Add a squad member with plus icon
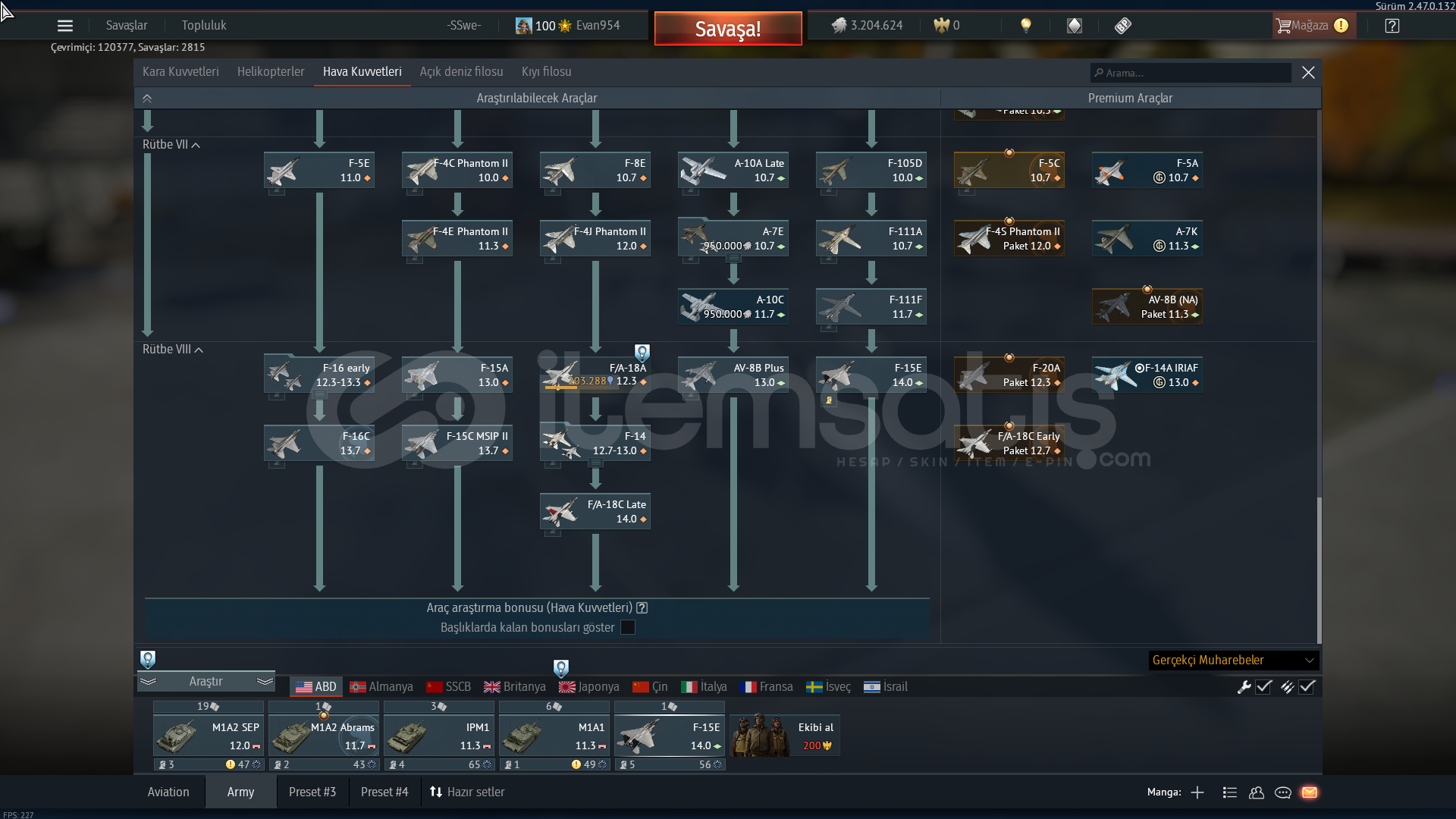This screenshot has width=1456, height=819. point(1197,792)
